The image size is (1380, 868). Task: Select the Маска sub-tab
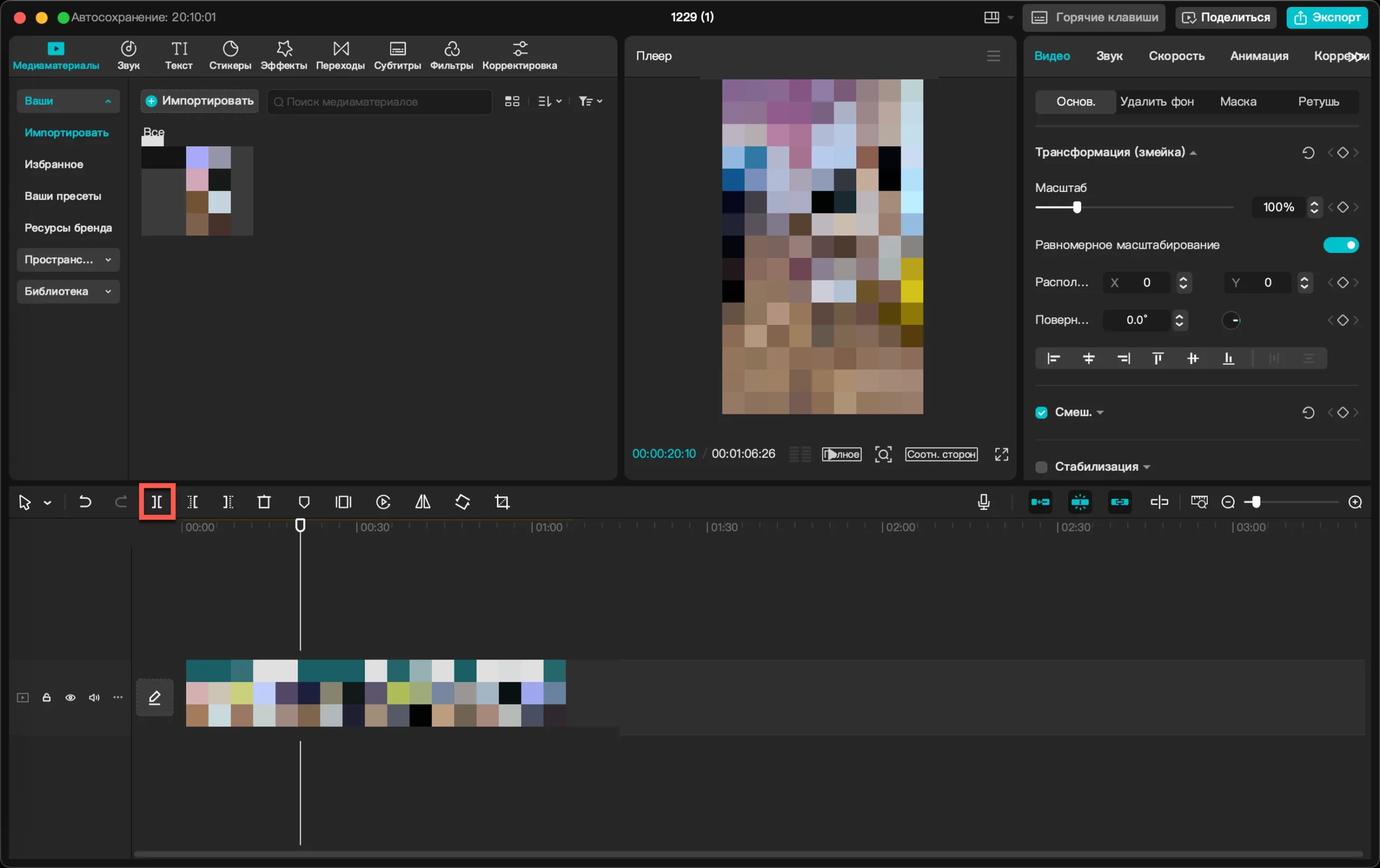1238,101
